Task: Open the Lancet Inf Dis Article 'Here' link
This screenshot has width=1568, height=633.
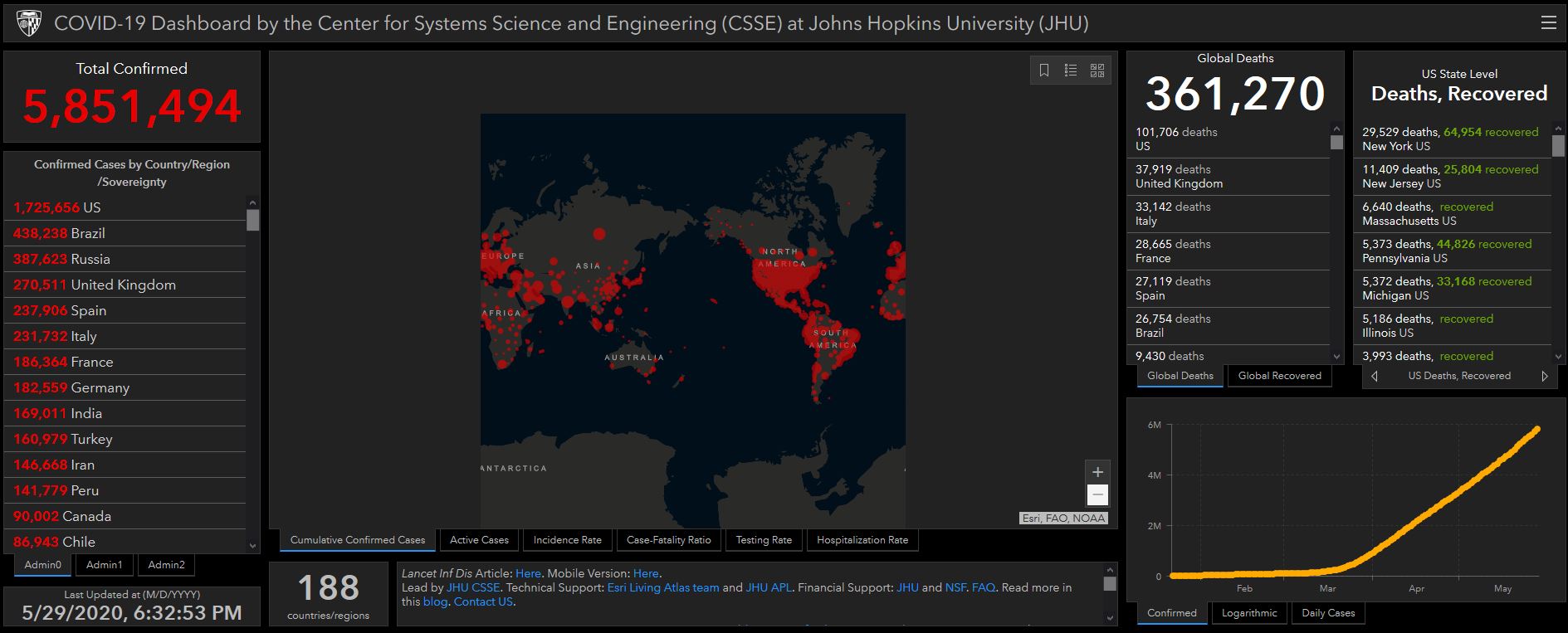Action: click(x=528, y=573)
